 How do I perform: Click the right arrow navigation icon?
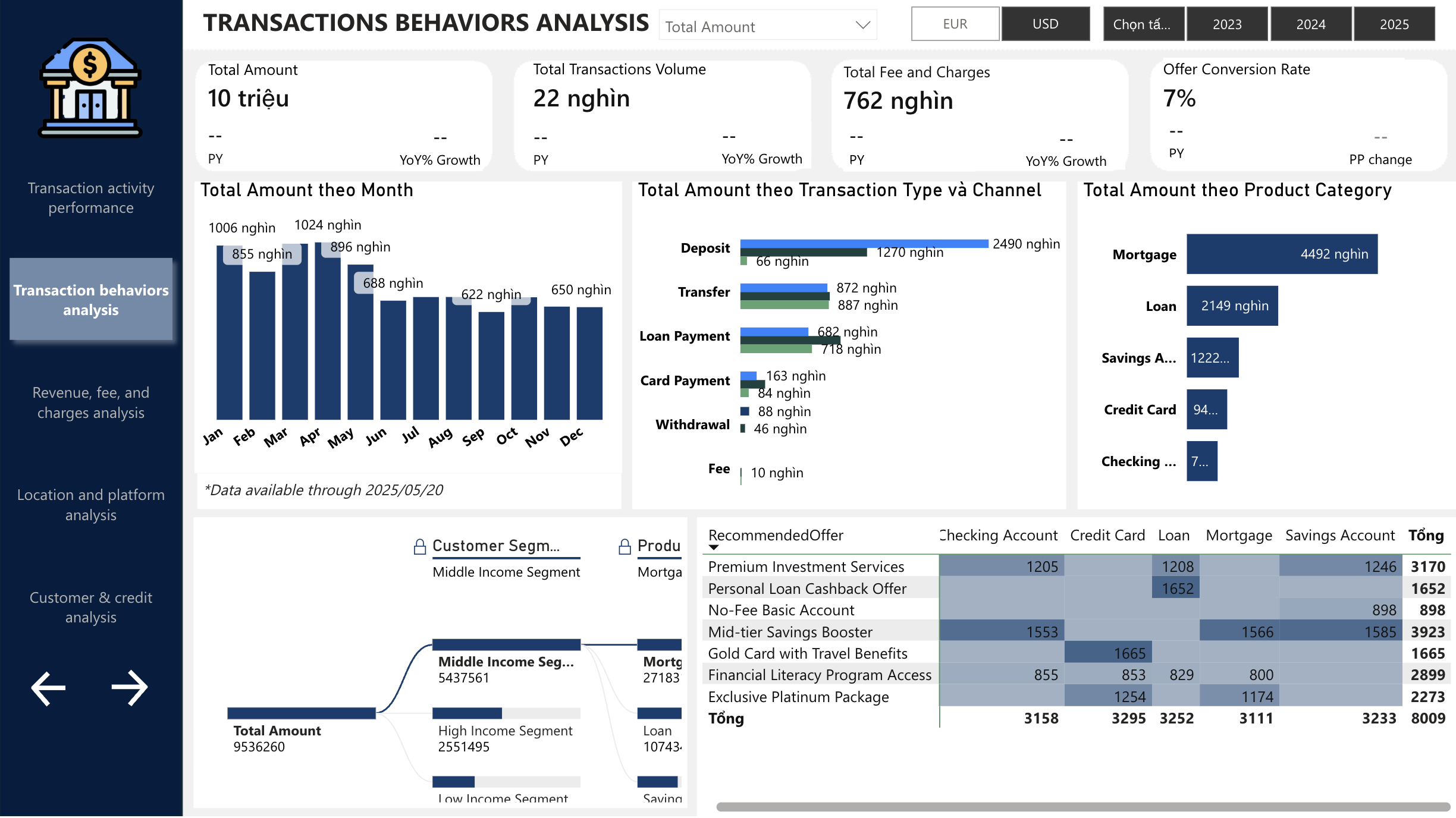click(131, 688)
